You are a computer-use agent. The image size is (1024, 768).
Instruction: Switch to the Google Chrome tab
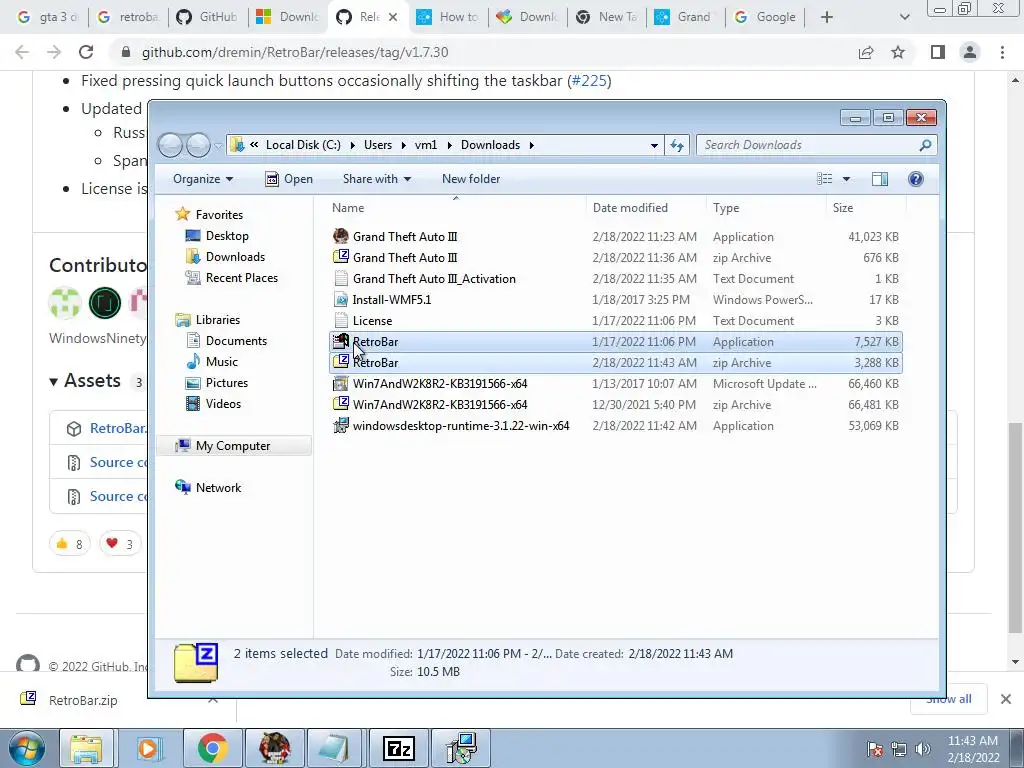point(767,17)
